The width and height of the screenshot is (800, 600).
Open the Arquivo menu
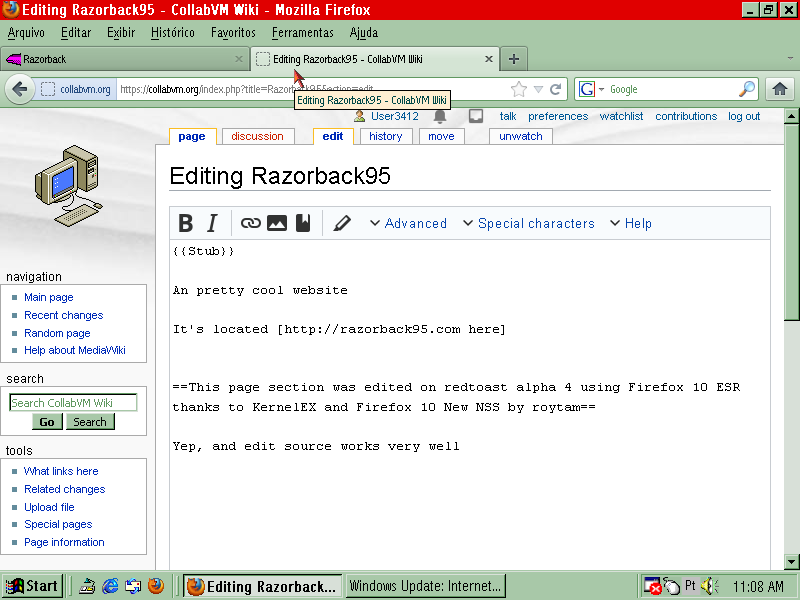click(26, 33)
